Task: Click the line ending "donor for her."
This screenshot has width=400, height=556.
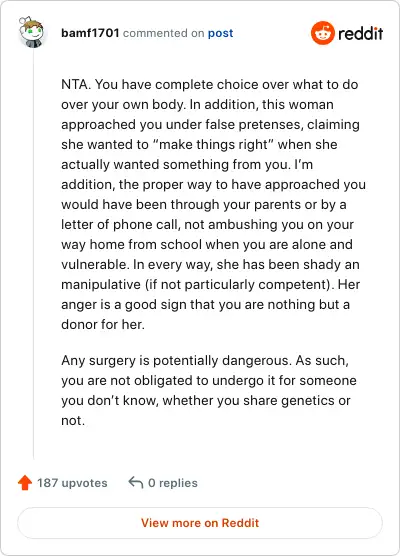Action: coord(103,324)
